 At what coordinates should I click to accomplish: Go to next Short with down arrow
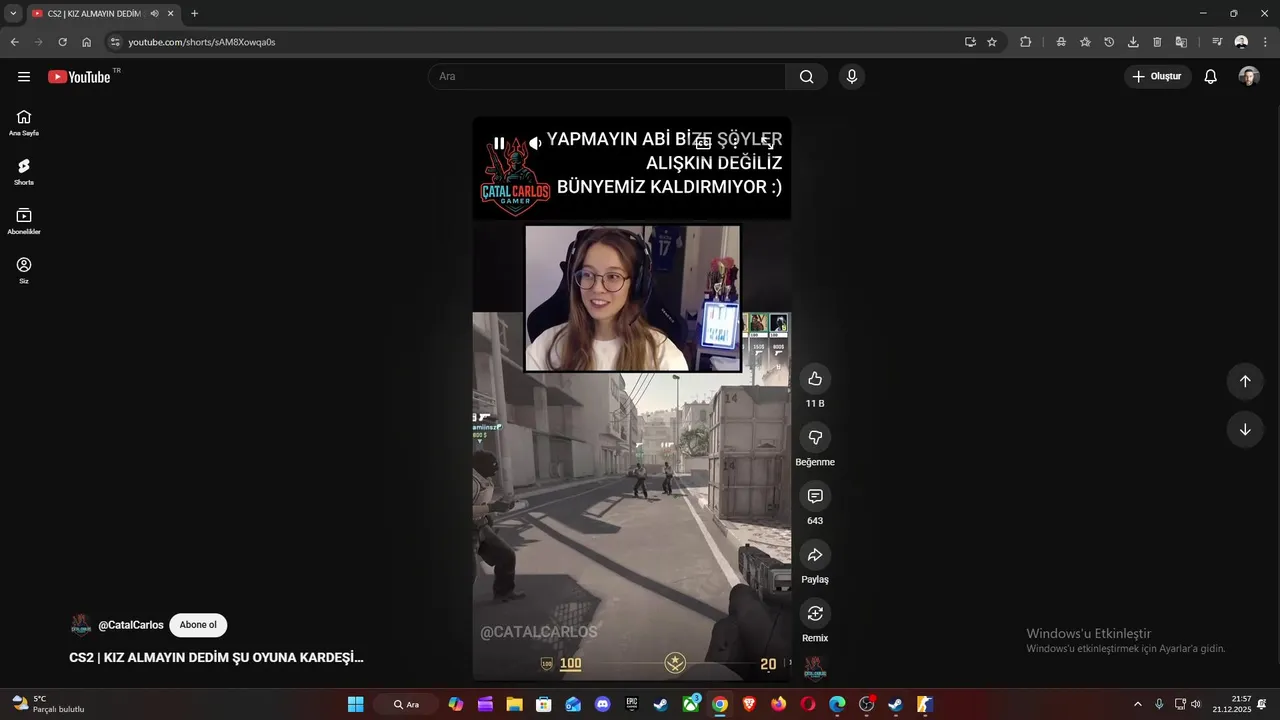(x=1245, y=430)
